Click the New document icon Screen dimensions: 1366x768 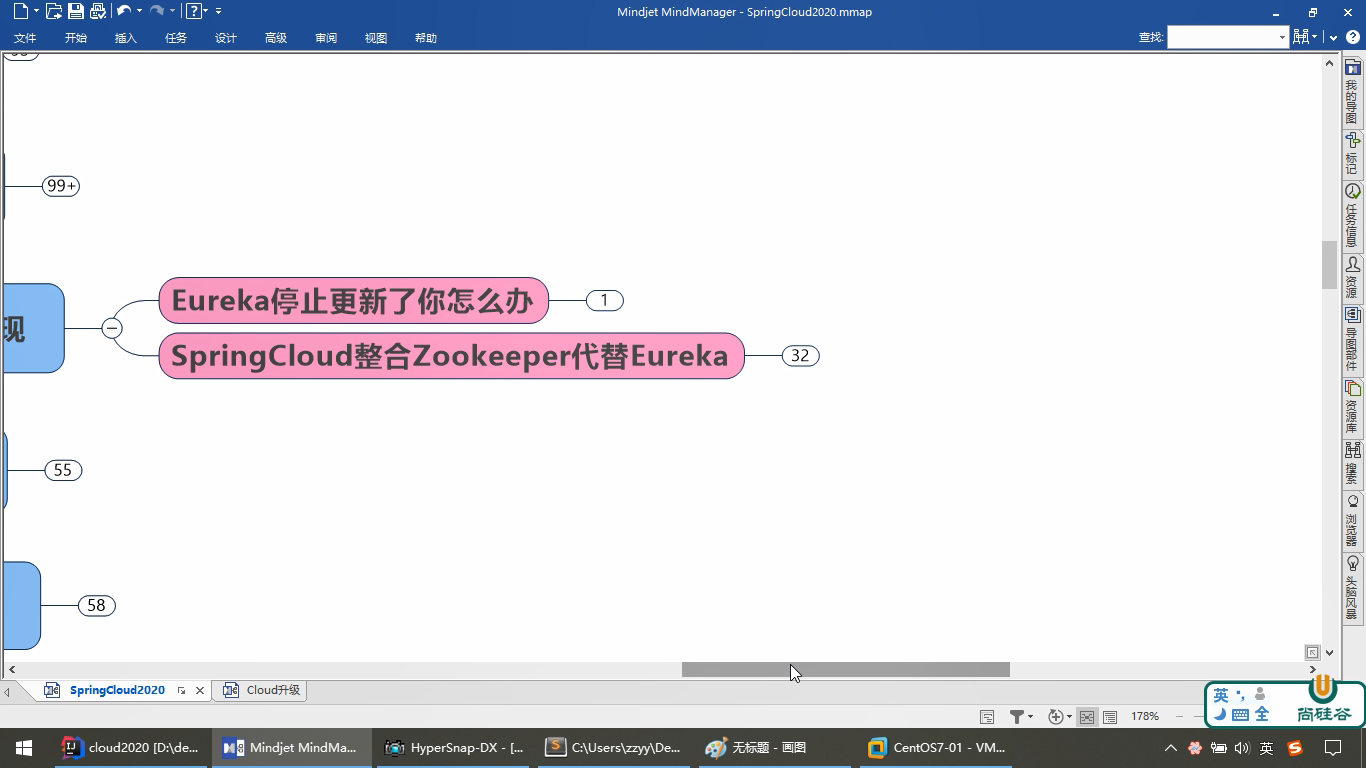(20, 11)
